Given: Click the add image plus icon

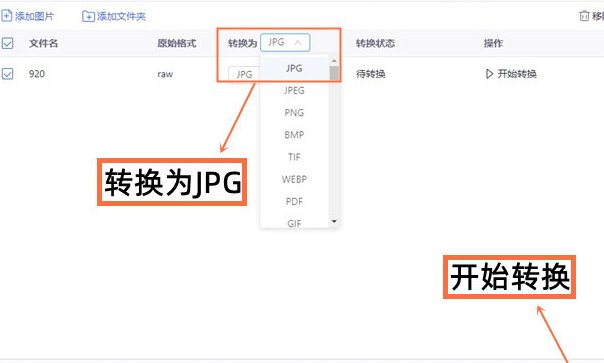Looking at the screenshot, I should (7, 16).
